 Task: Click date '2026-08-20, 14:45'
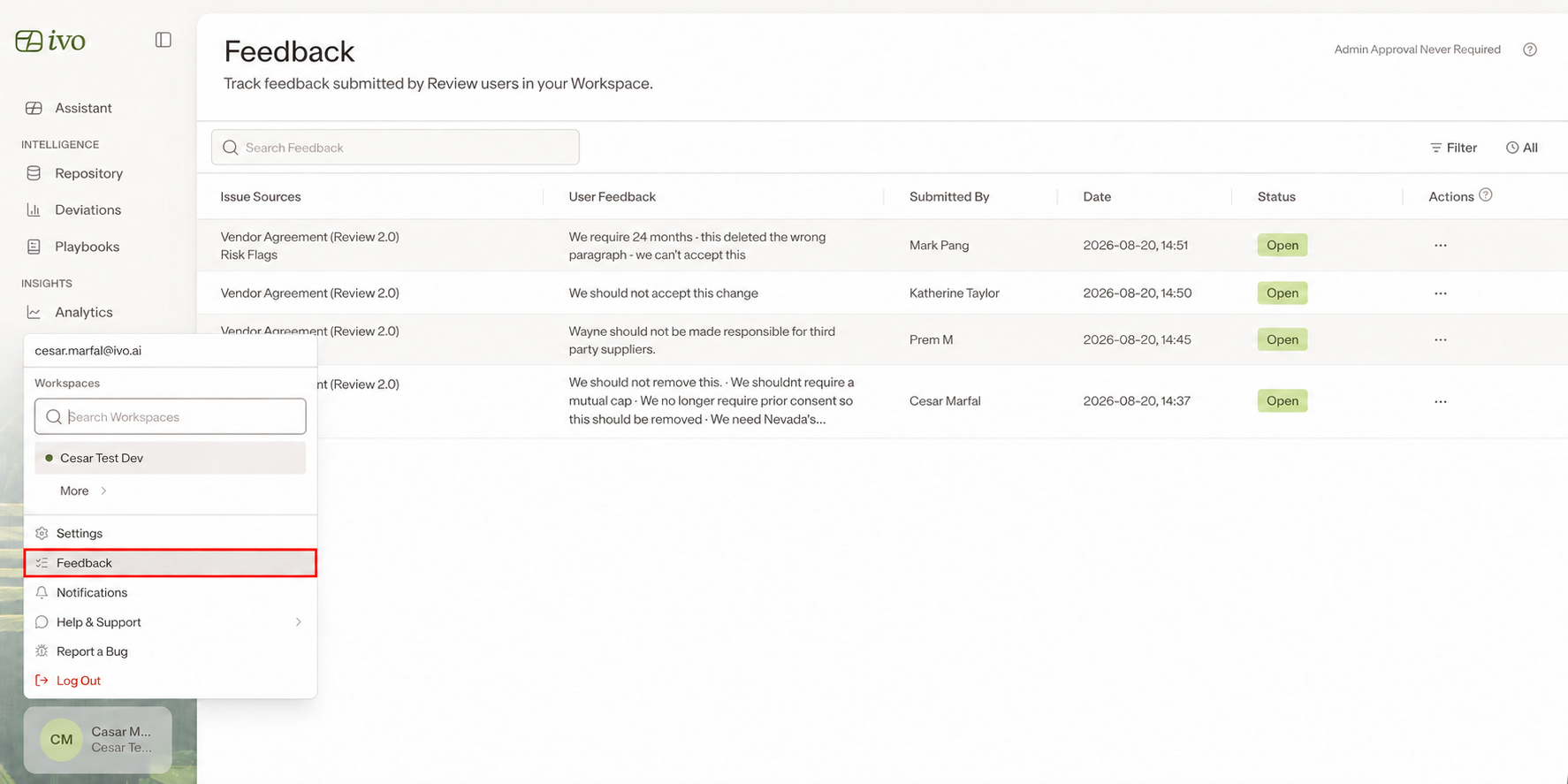pyautogui.click(x=1137, y=339)
